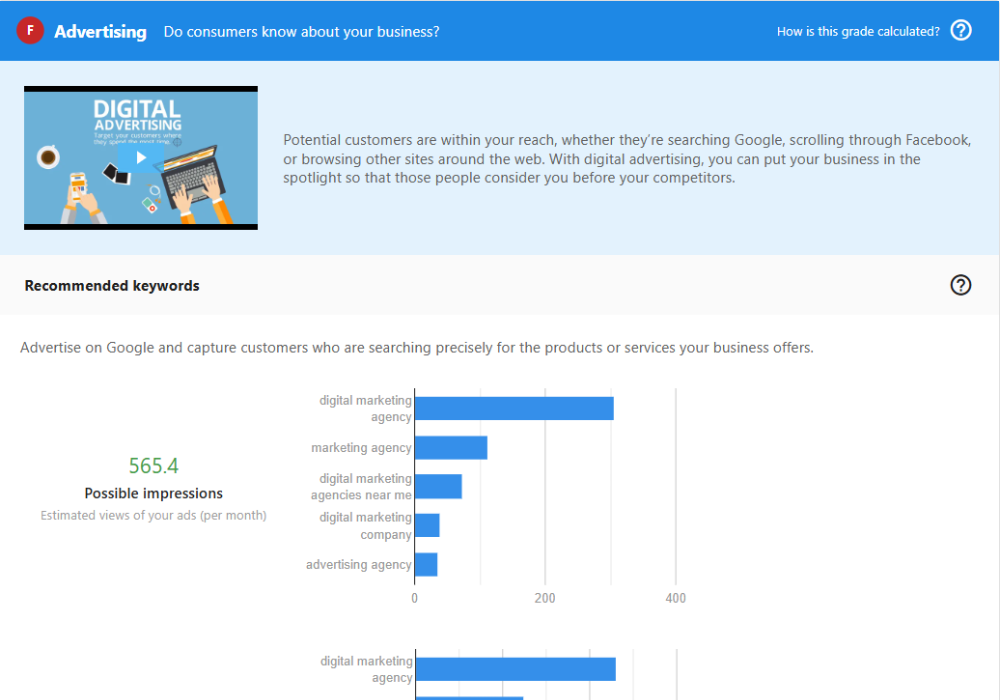Click the bar in the second chart
Viewport: 1000px width, 700px height.
[x=515, y=669]
